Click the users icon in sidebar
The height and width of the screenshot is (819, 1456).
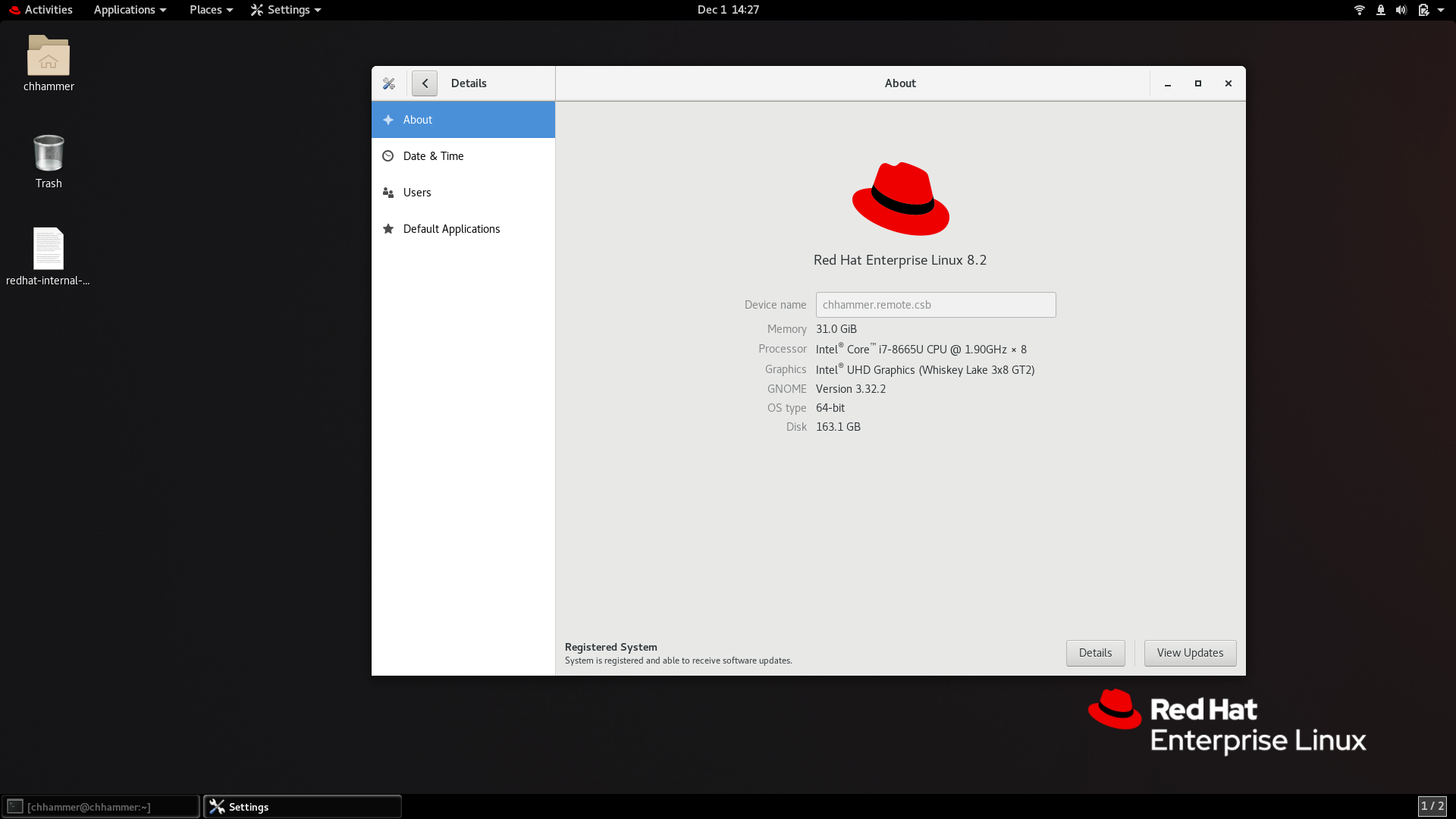coord(388,193)
